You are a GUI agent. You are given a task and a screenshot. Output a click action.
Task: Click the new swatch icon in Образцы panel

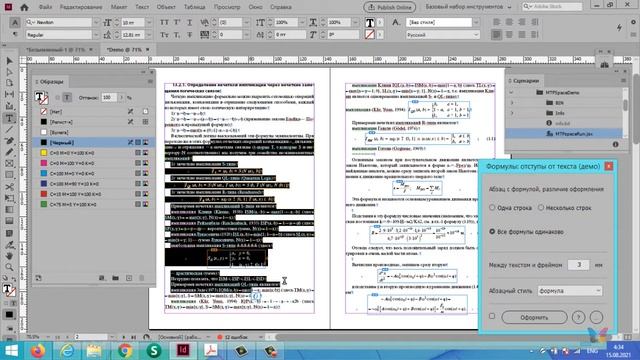tap(129, 278)
